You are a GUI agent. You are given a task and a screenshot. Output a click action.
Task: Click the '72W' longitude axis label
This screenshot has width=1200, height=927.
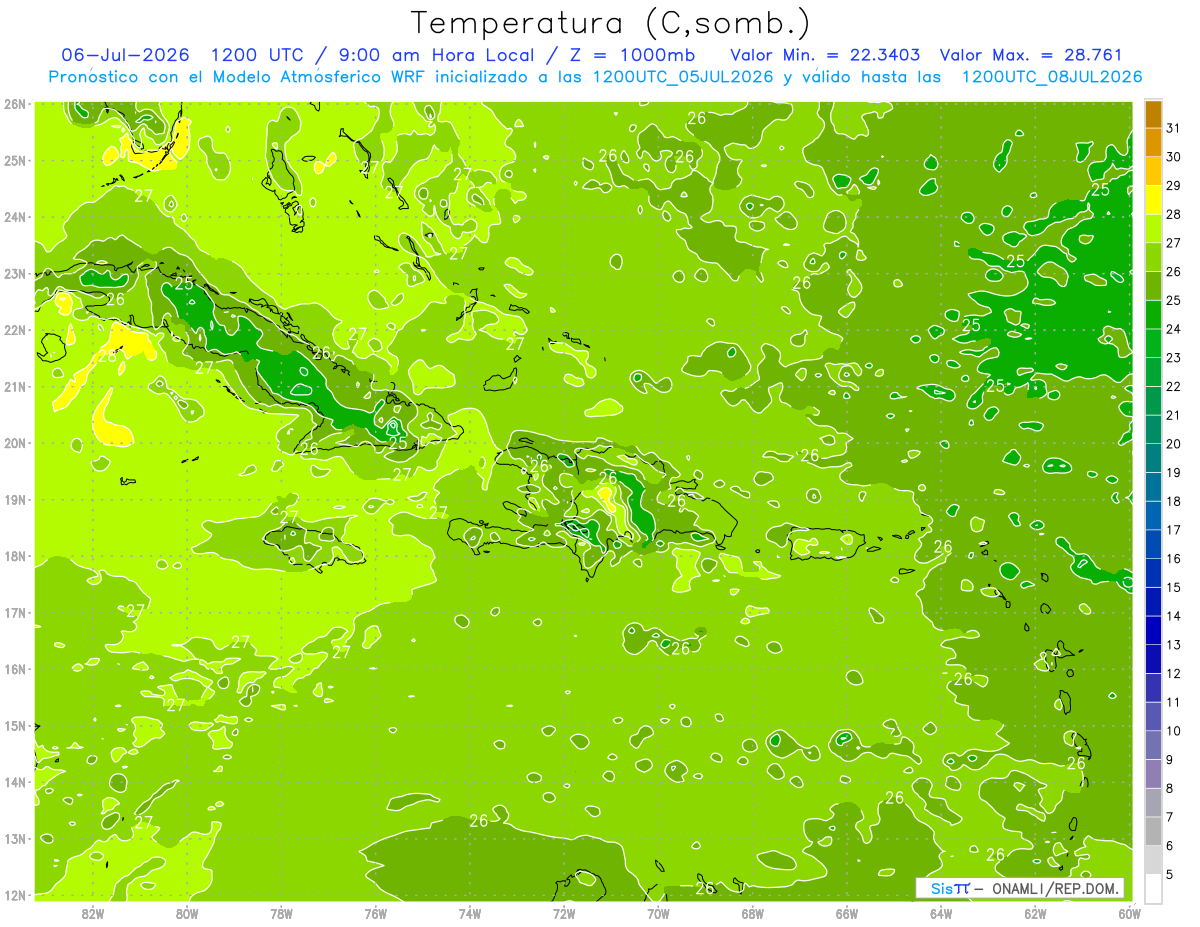tap(564, 913)
